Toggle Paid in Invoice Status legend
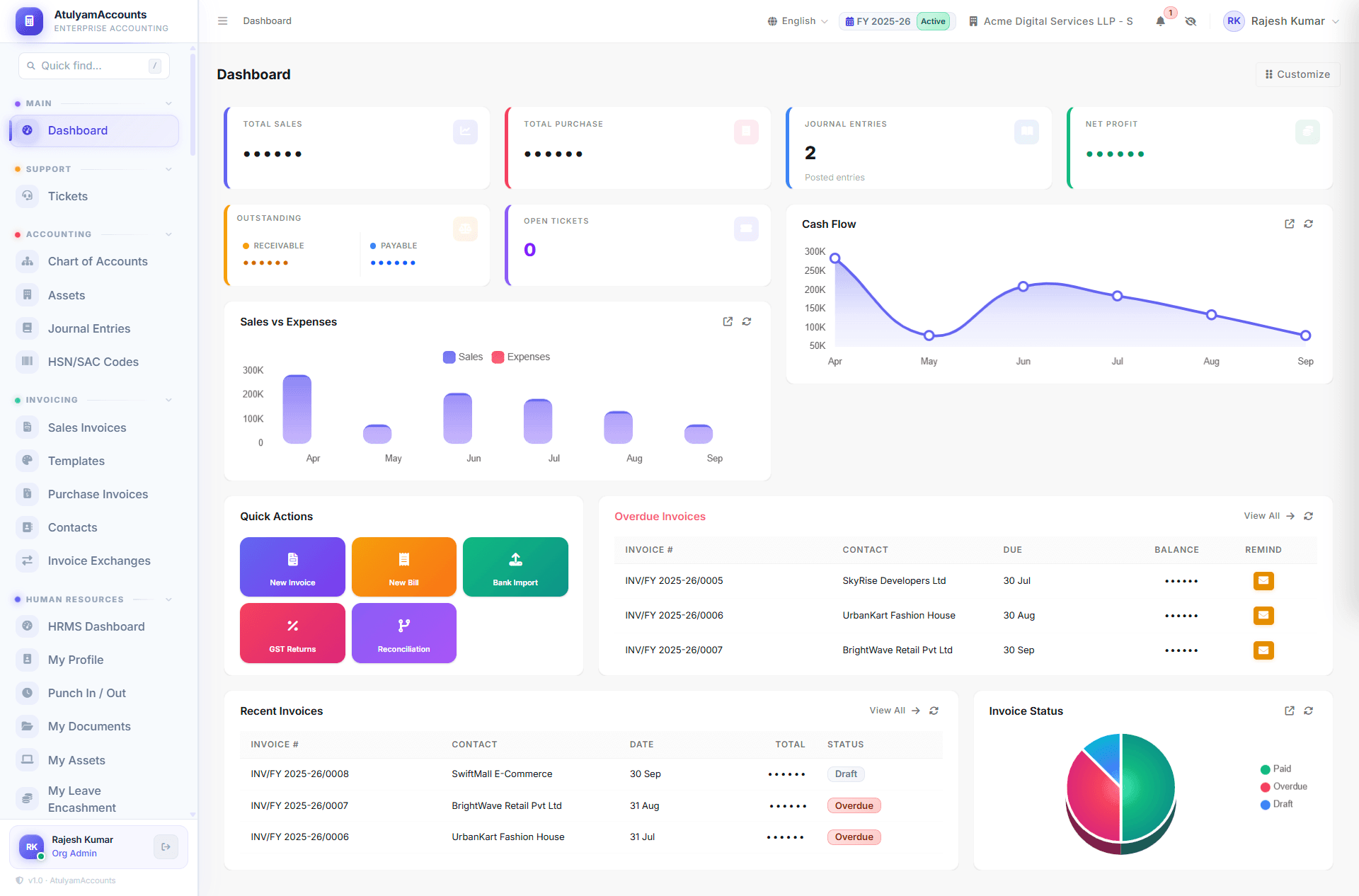Image resolution: width=1359 pixels, height=896 pixels. click(1276, 769)
